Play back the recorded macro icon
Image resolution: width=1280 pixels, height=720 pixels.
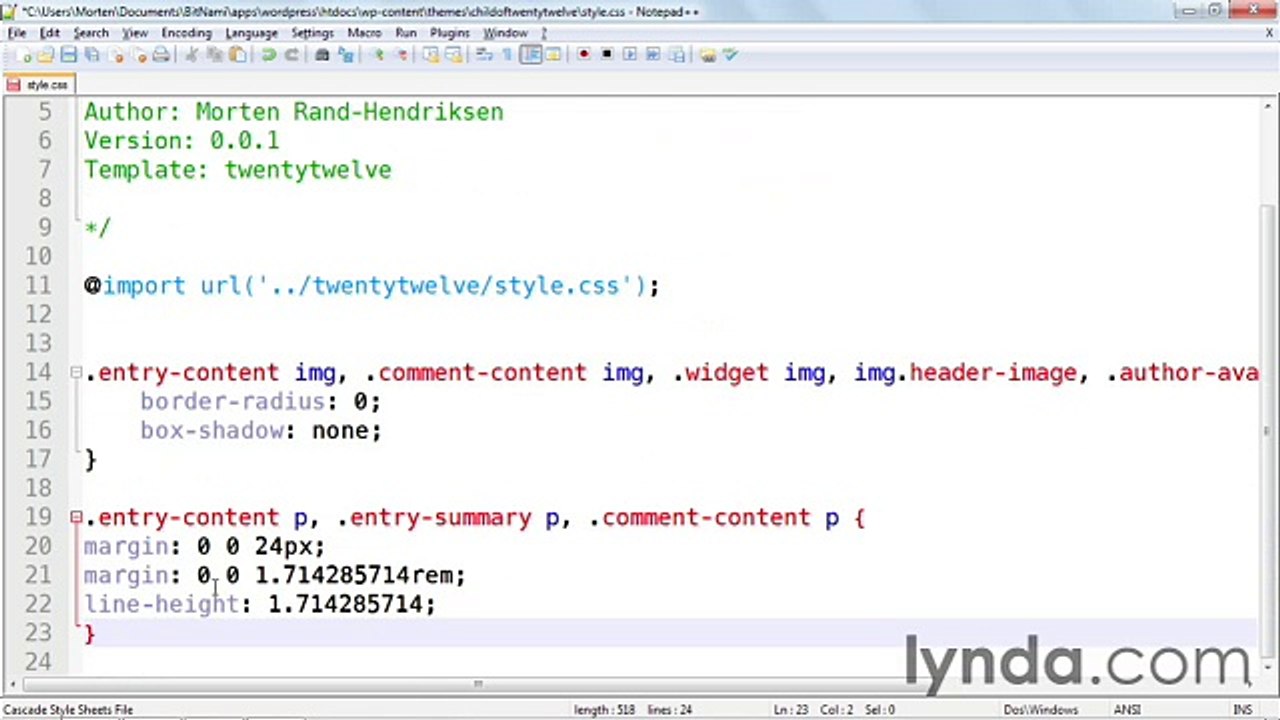pyautogui.click(x=631, y=55)
